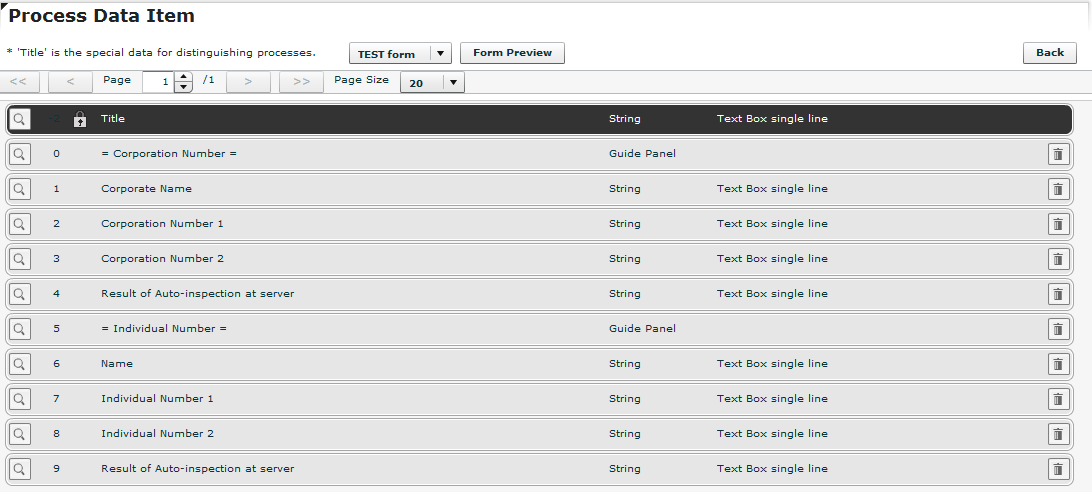Viewport: 1092px width, 492px height.
Task: Open magnifier for '= Corporation Number =' row
Action: (x=19, y=154)
